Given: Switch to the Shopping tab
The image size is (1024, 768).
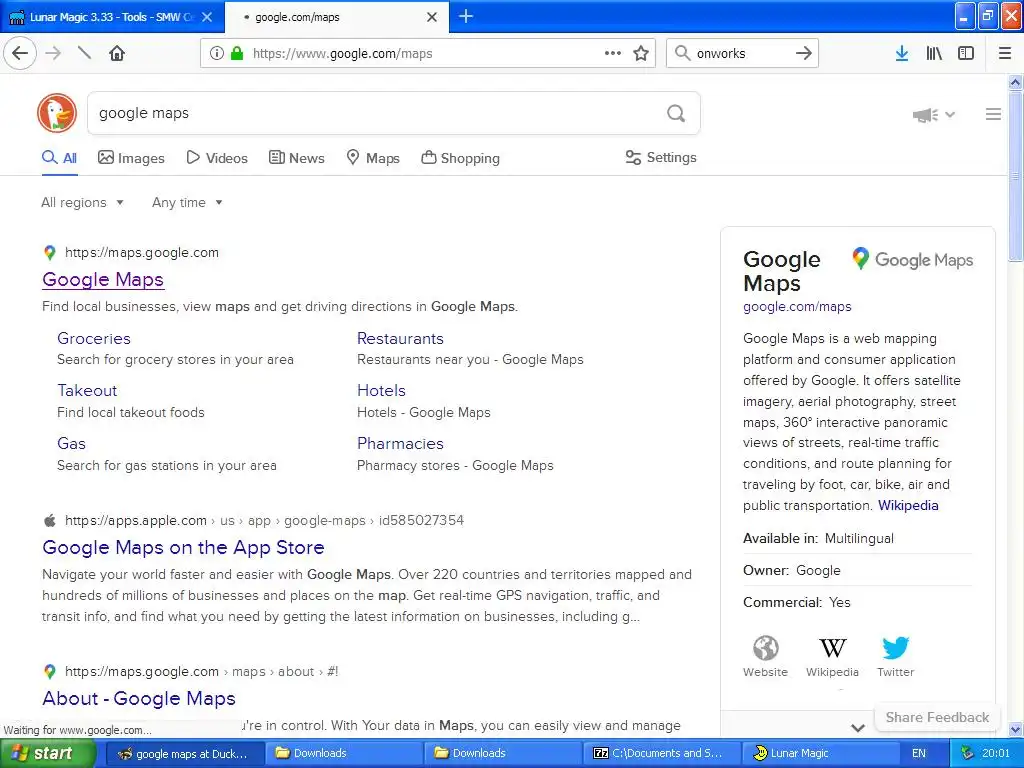Looking at the screenshot, I should coord(460,158).
